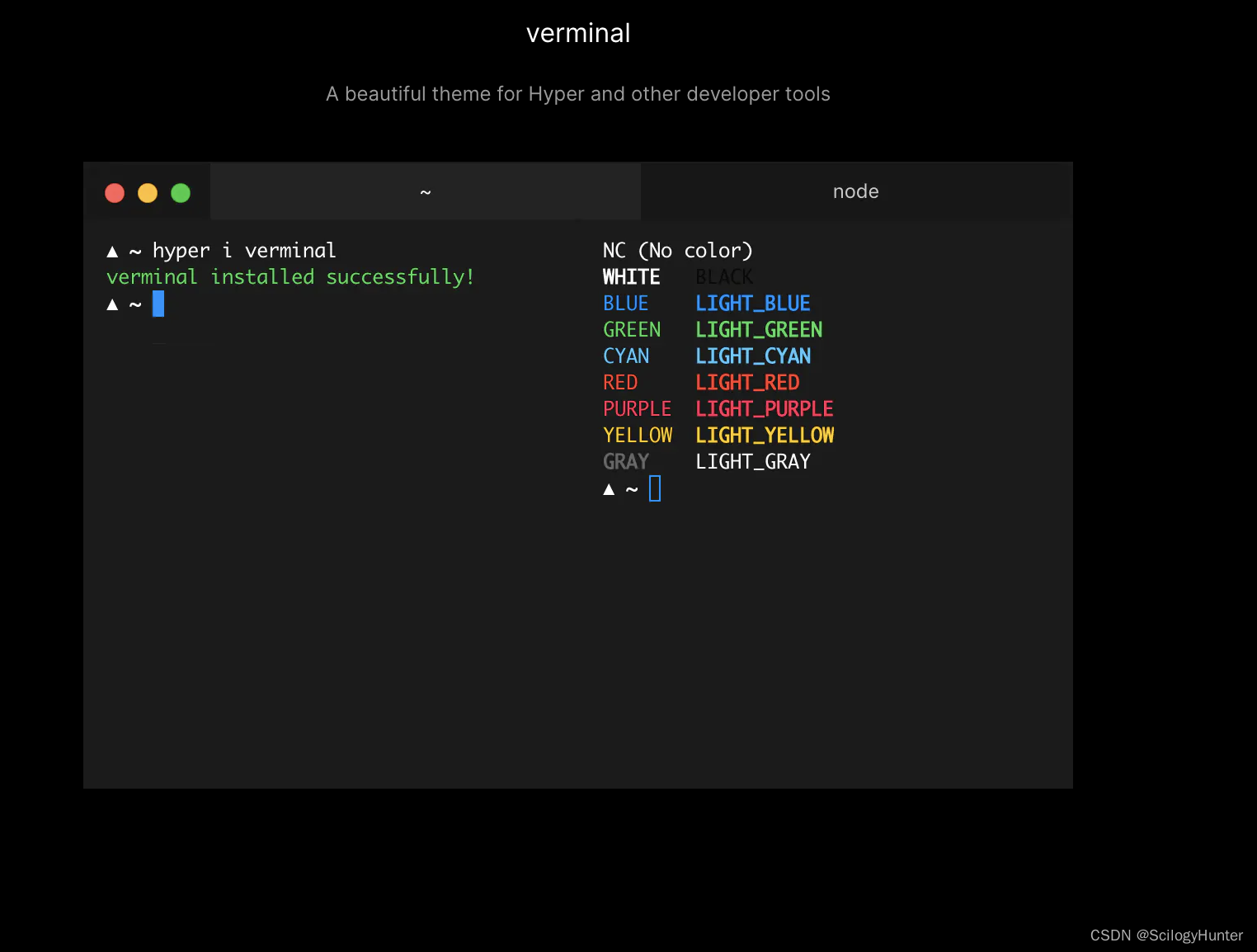Click the solid blue cursor in left pane
1257x952 pixels.
click(158, 304)
